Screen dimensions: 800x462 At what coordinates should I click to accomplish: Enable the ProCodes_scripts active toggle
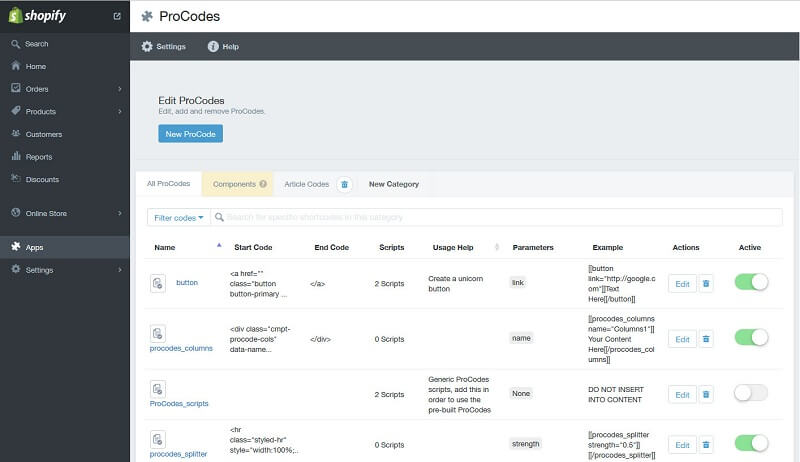pos(751,393)
